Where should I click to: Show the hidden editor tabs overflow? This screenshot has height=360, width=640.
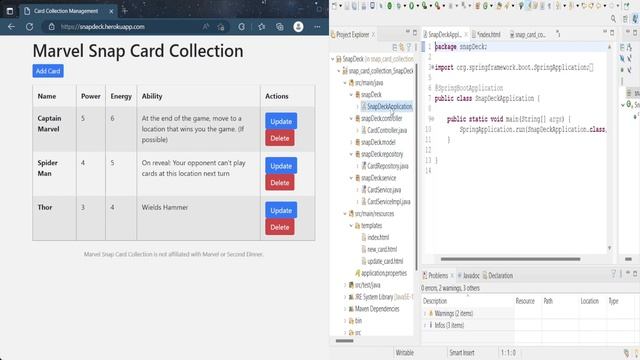(x=558, y=34)
